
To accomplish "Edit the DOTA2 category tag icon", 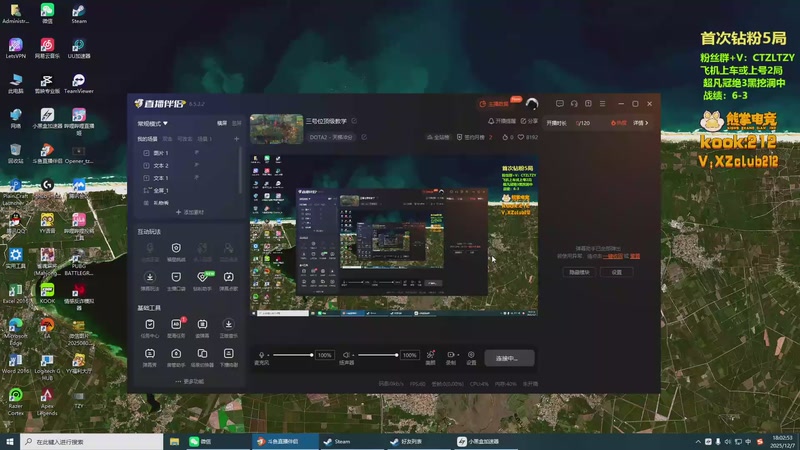I will [364, 137].
